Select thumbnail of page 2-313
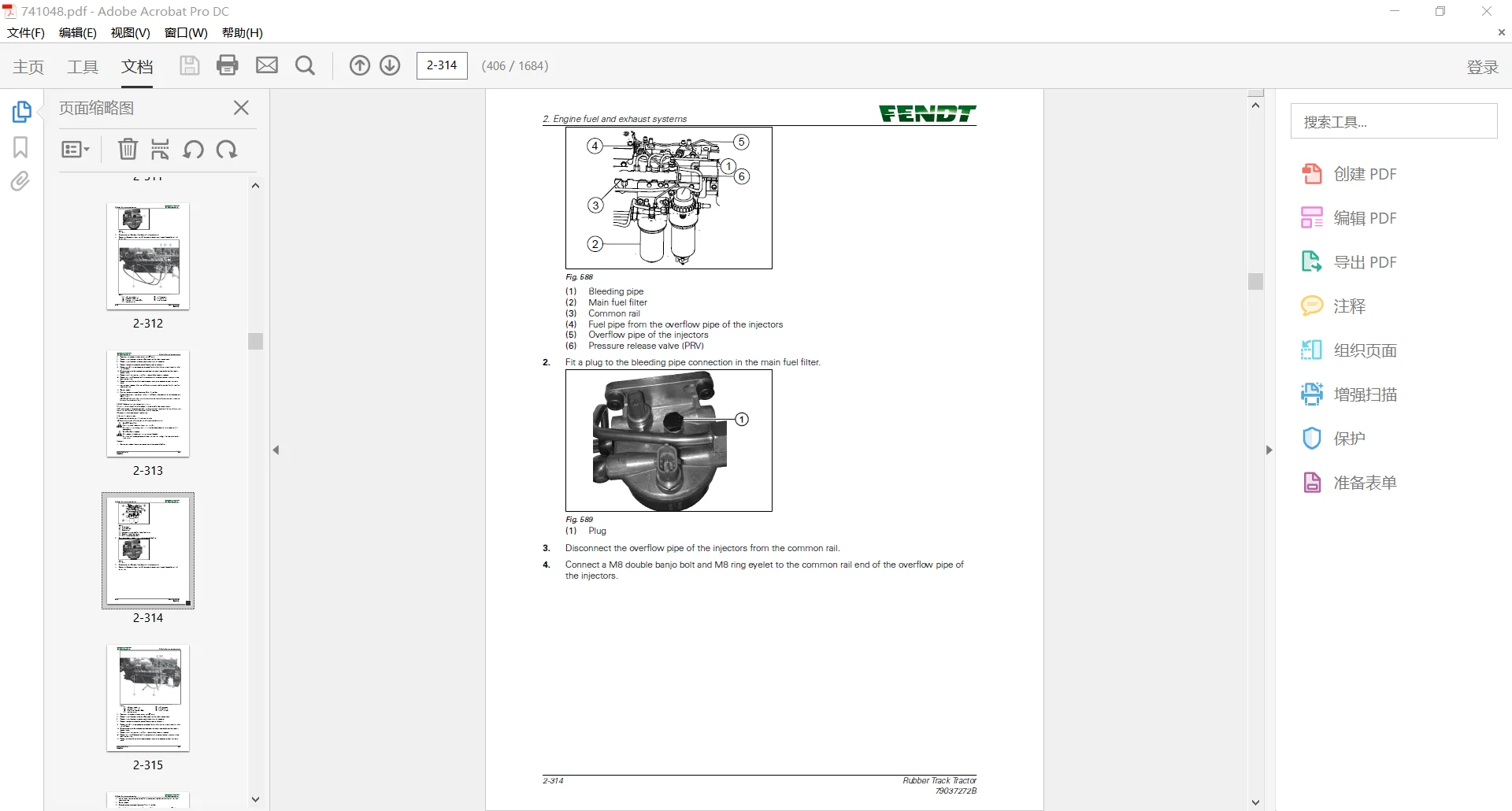 (148, 404)
